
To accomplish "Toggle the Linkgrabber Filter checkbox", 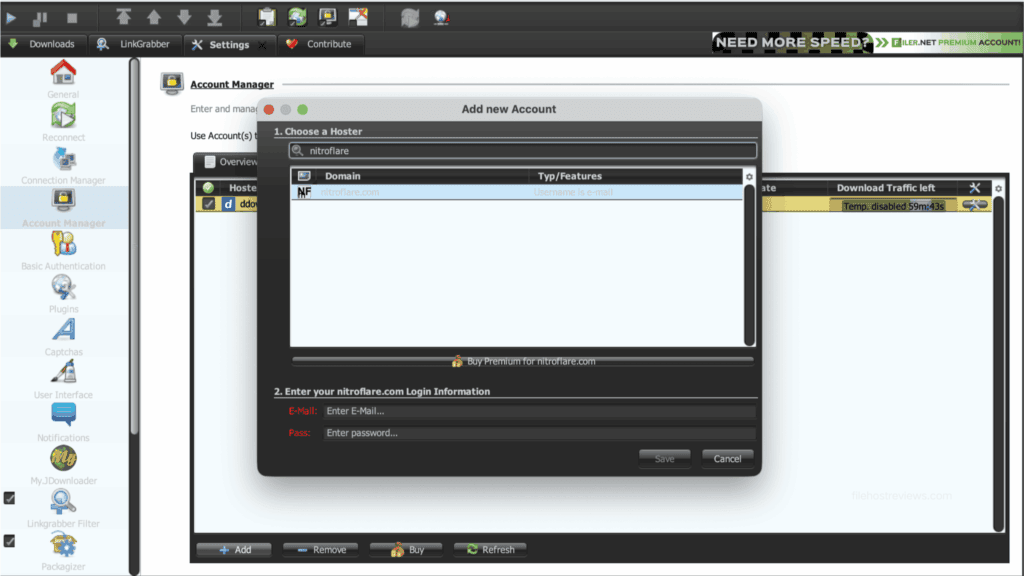I will tap(10, 498).
